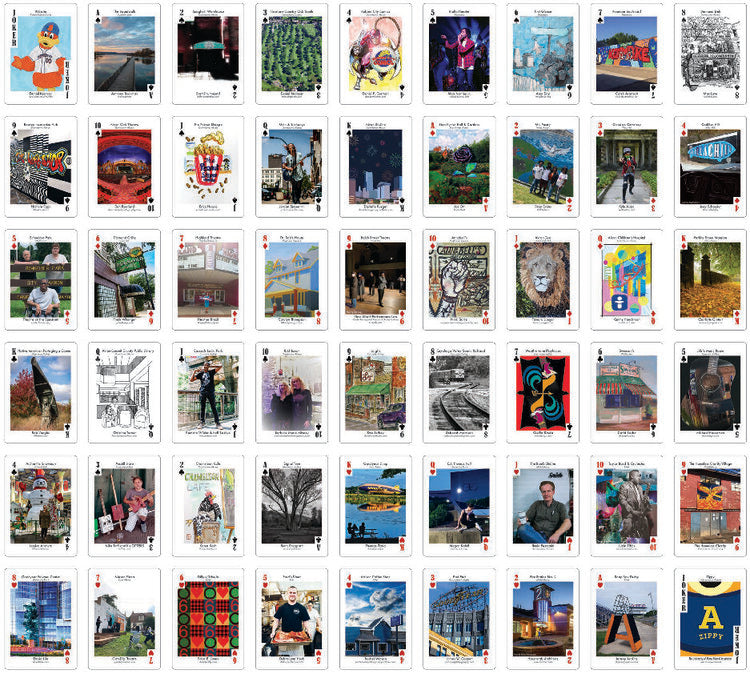Choose the Ace of Hearts letter A sculpture card
This screenshot has width=750, height=674.
click(627, 619)
